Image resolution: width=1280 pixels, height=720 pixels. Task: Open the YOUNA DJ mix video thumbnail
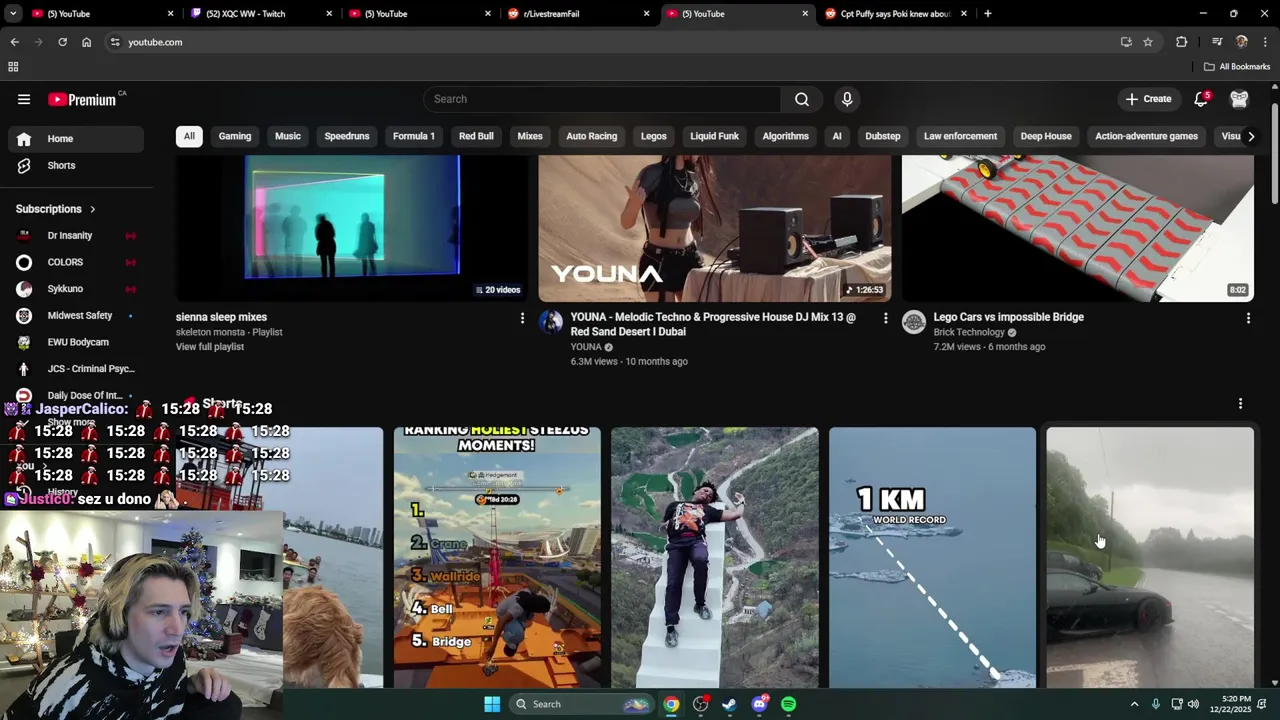[x=714, y=228]
